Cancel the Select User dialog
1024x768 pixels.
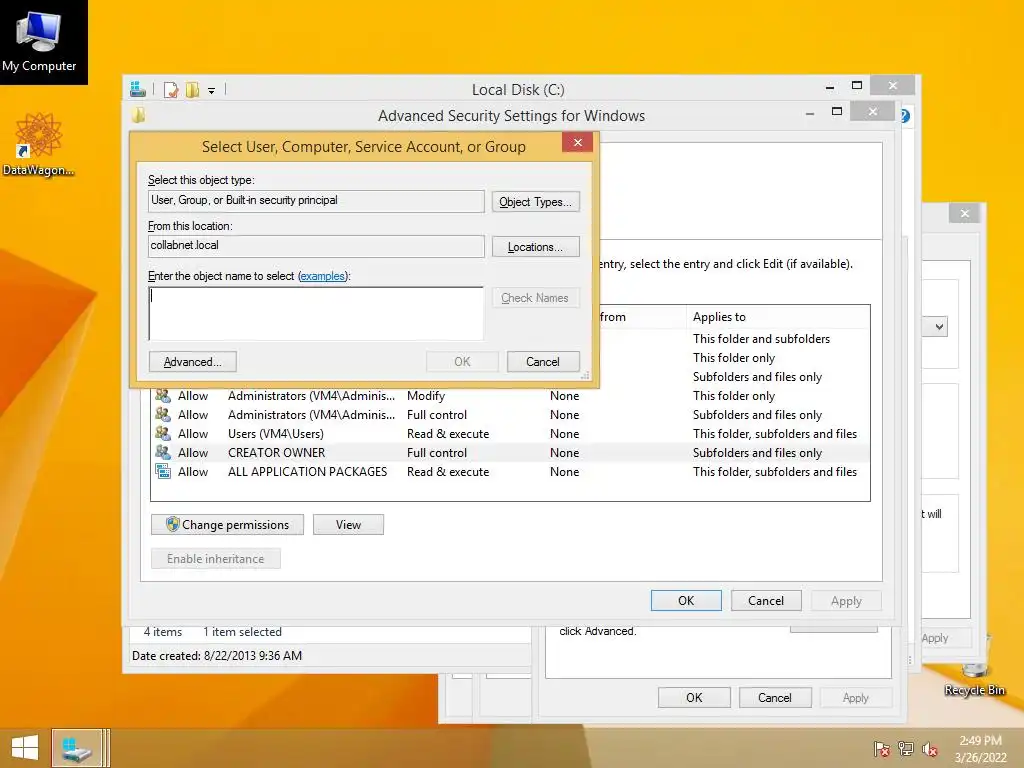point(543,362)
